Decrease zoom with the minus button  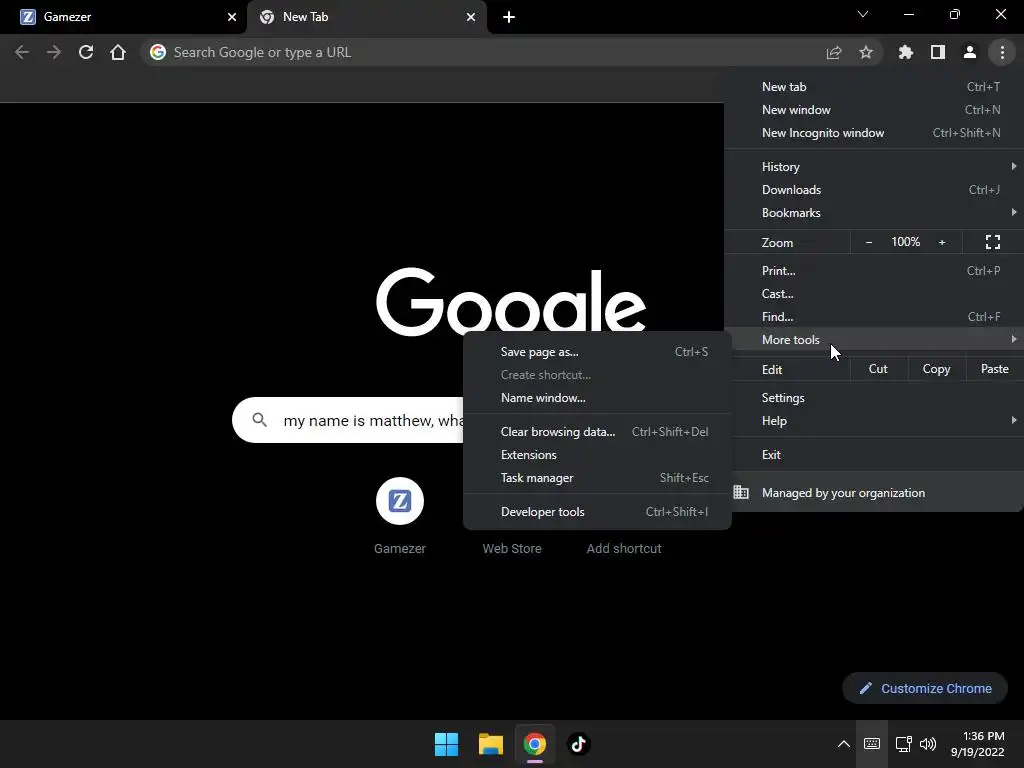click(869, 242)
